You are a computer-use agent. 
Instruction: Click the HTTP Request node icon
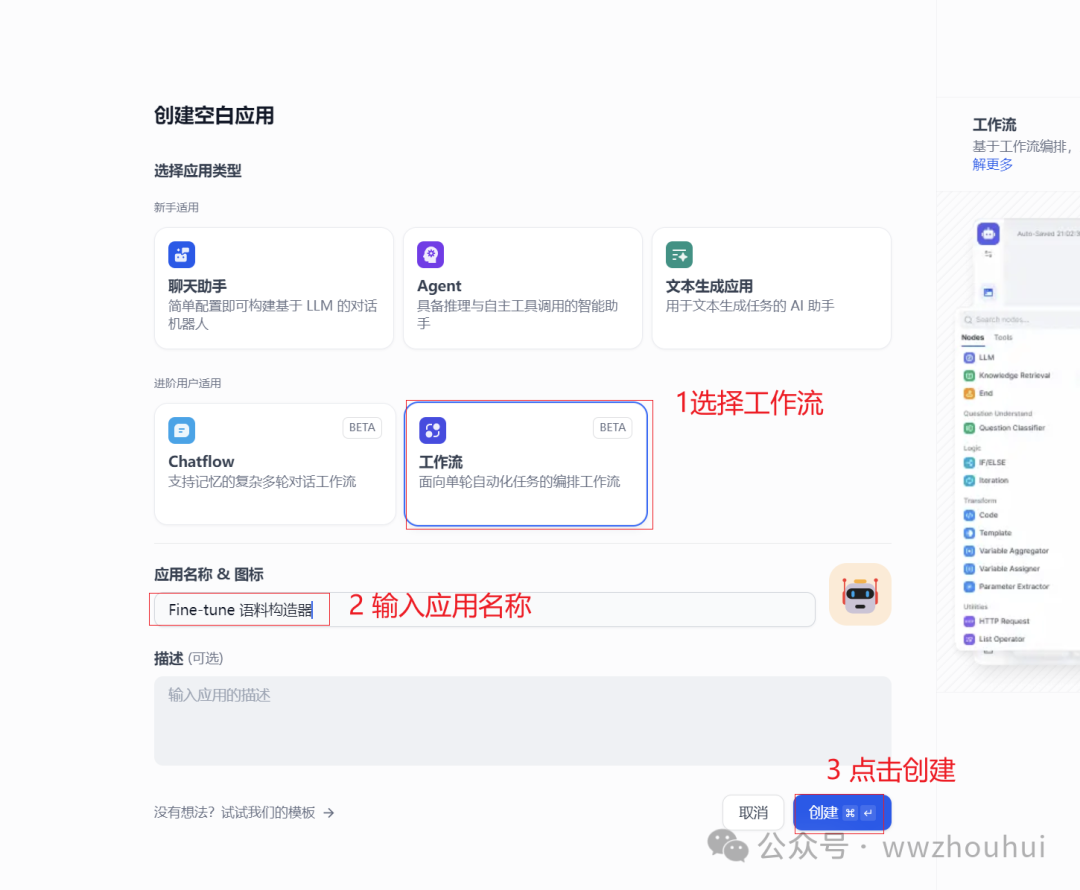point(969,621)
